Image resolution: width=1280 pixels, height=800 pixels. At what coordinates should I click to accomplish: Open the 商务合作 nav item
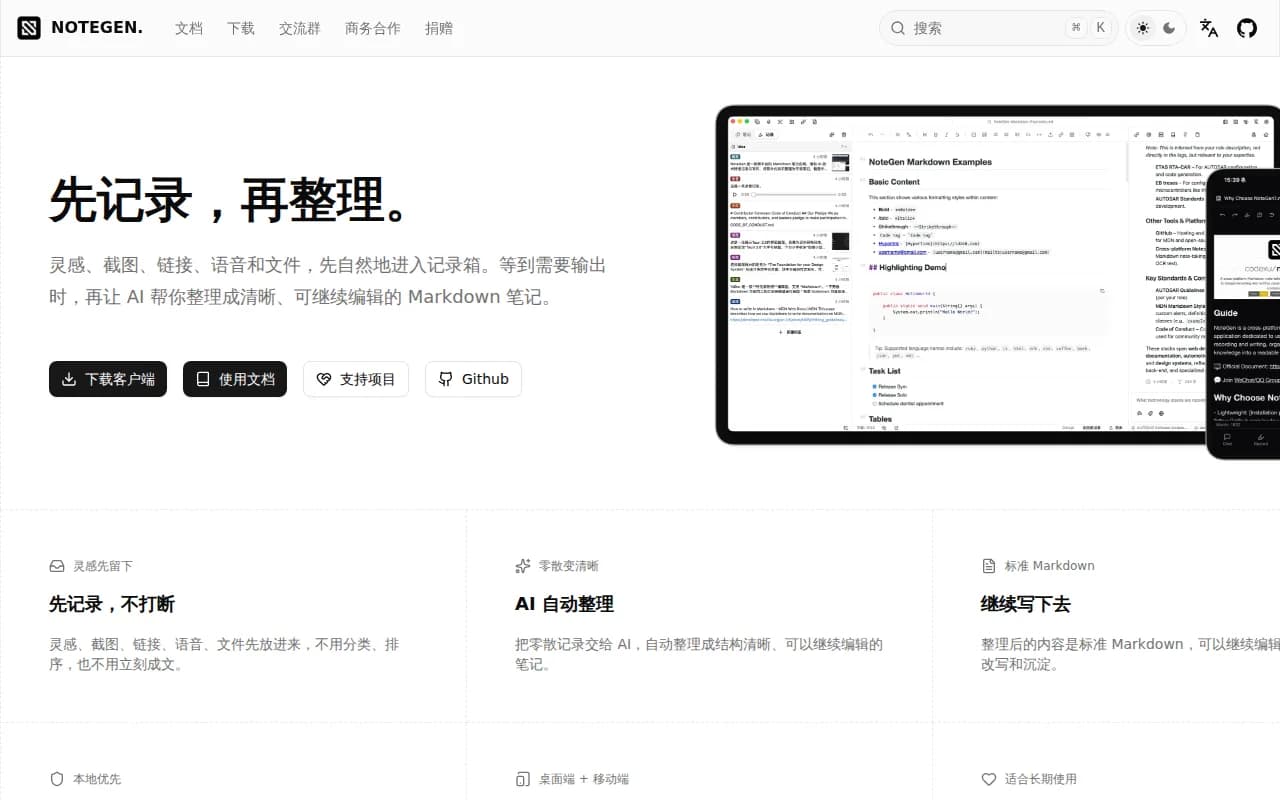point(373,28)
